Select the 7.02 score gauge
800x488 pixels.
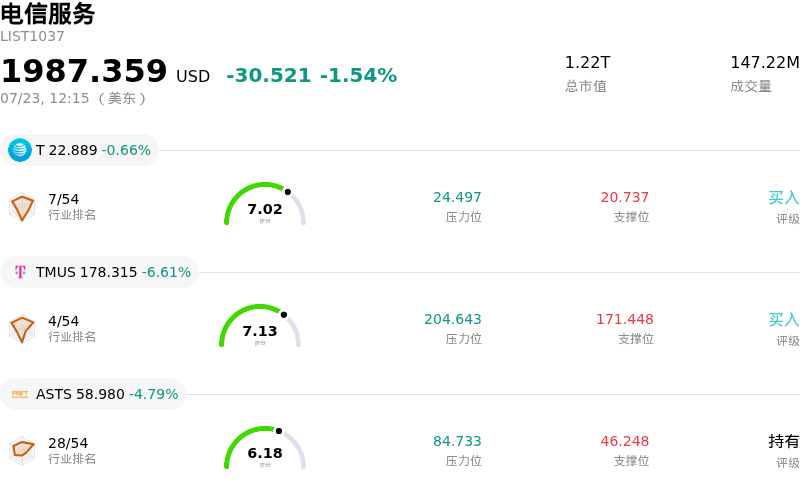(265, 204)
